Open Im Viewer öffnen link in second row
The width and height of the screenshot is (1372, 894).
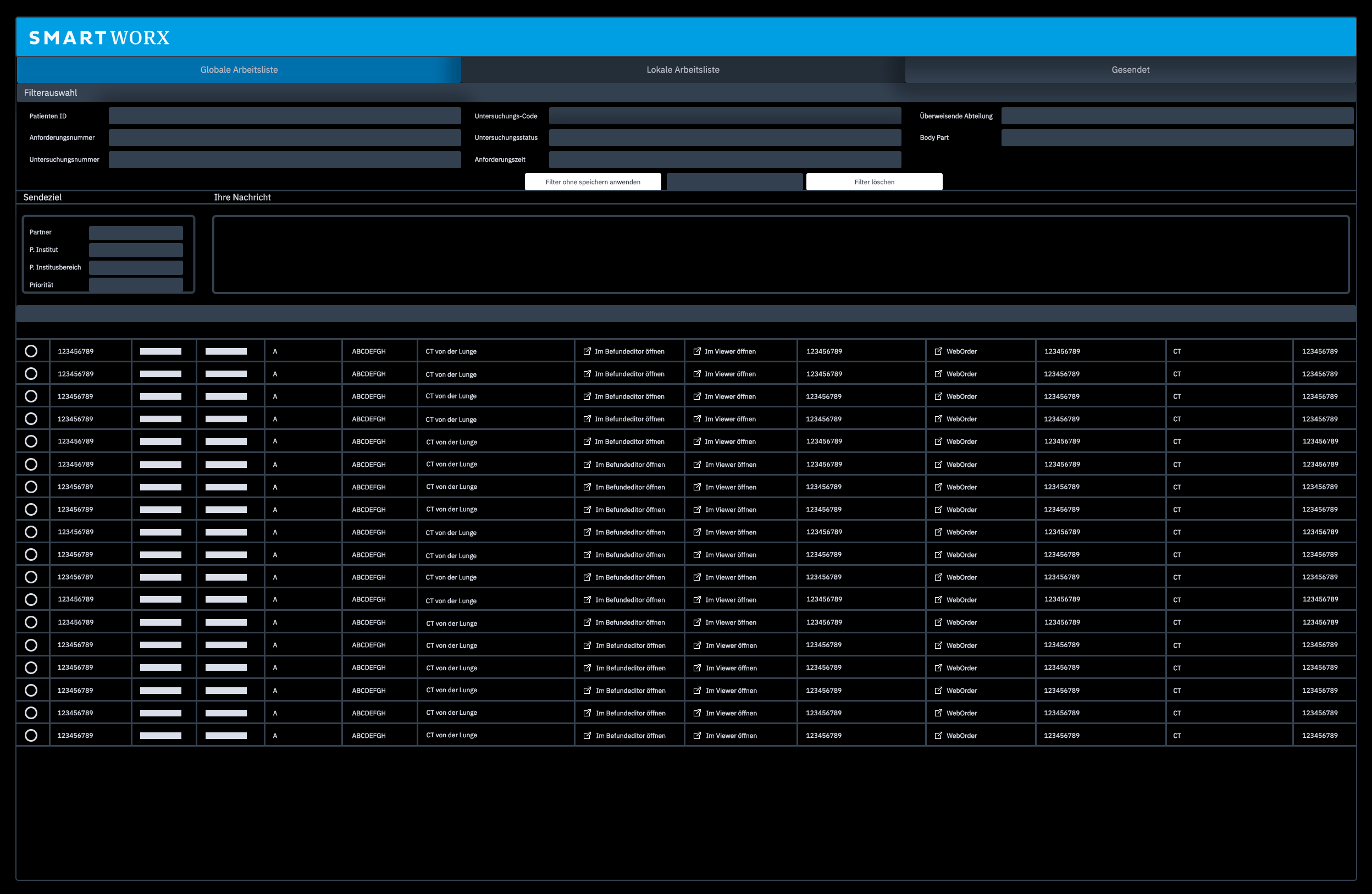click(724, 374)
